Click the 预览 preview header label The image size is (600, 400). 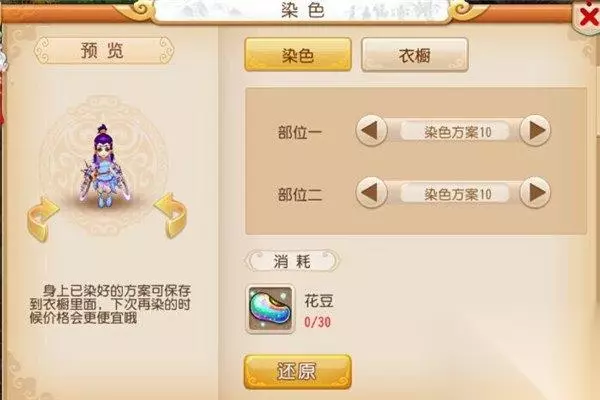coord(103,50)
